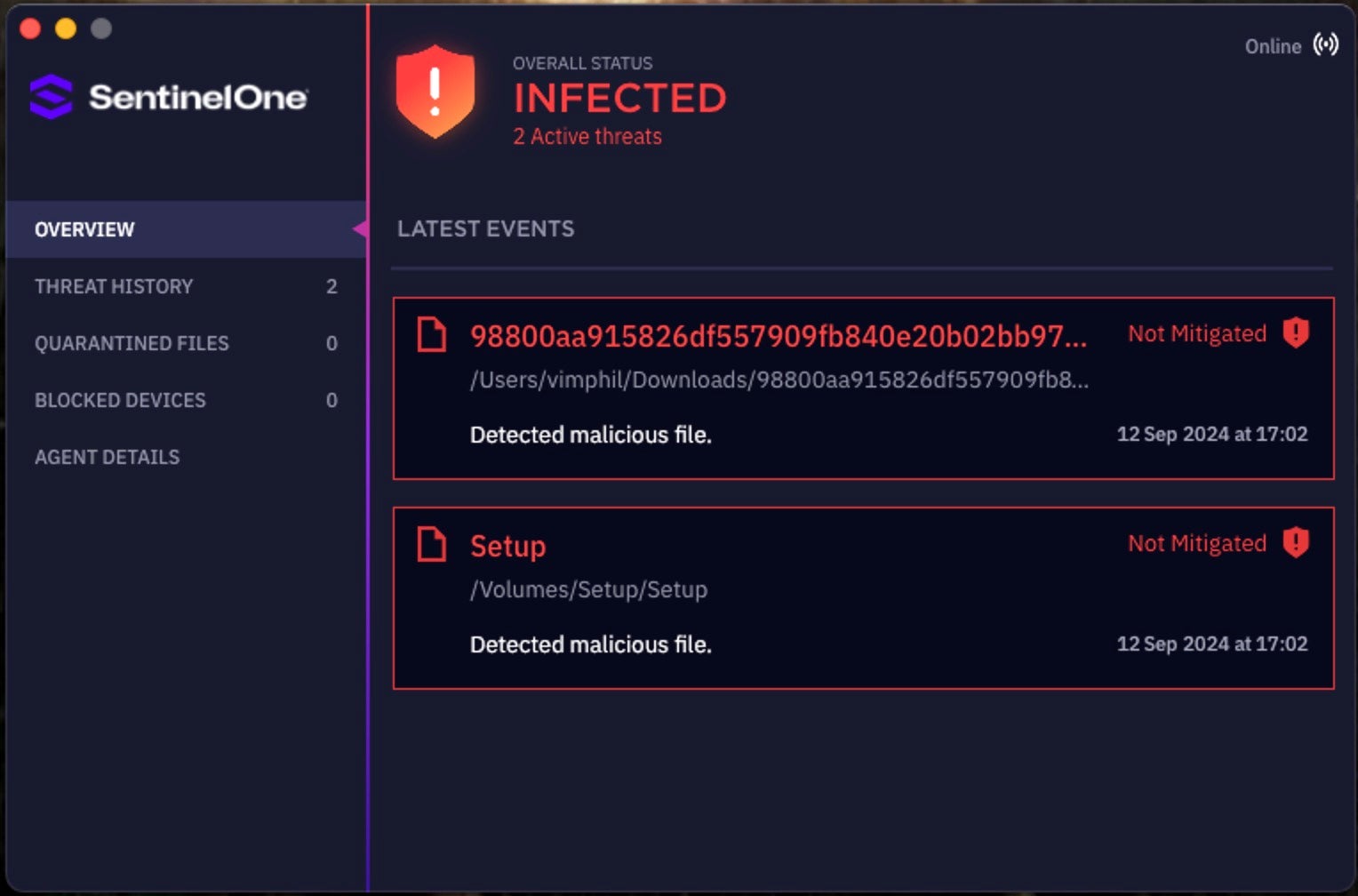Click the Not Mitigated shield icon for Setup

(1296, 543)
